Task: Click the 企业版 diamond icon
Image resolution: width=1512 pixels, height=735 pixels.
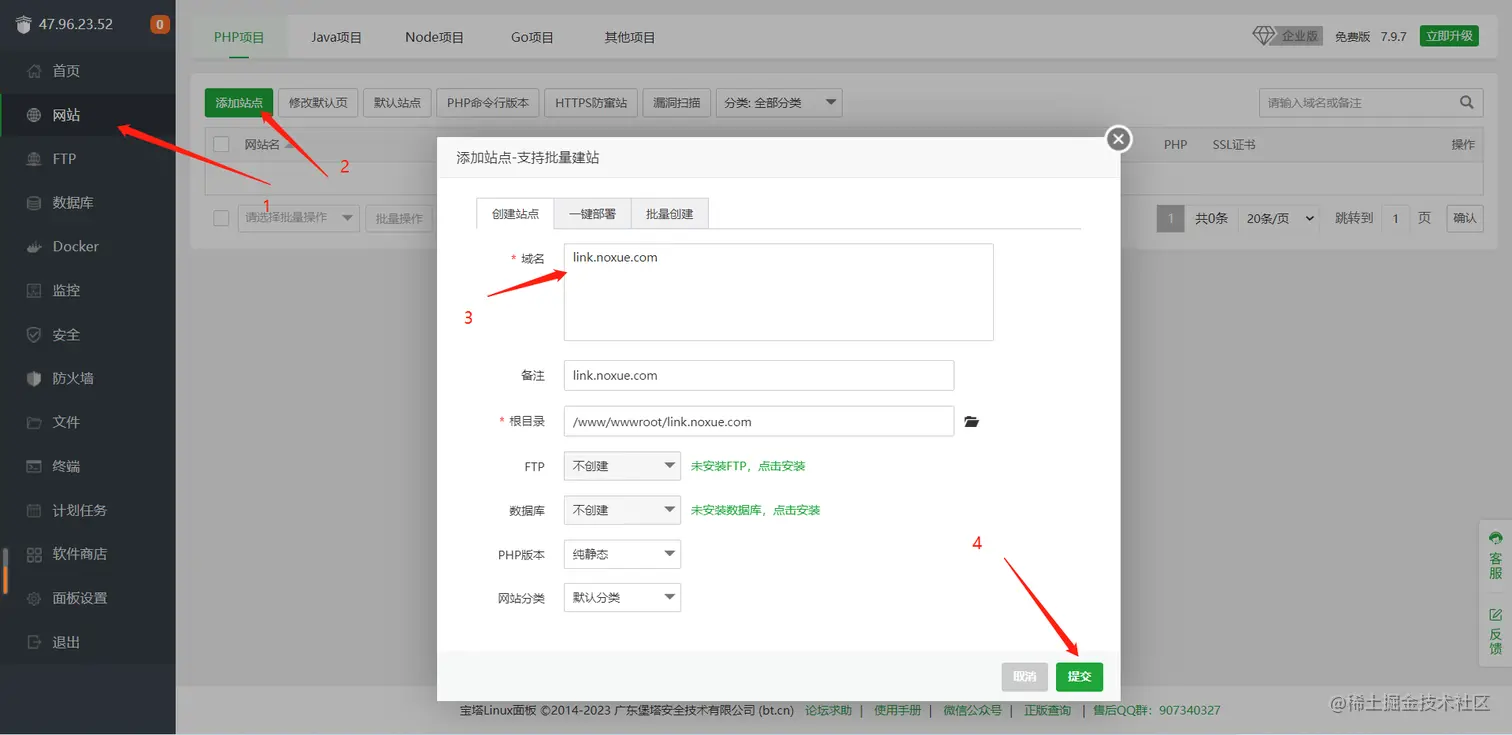Action: point(1265,36)
